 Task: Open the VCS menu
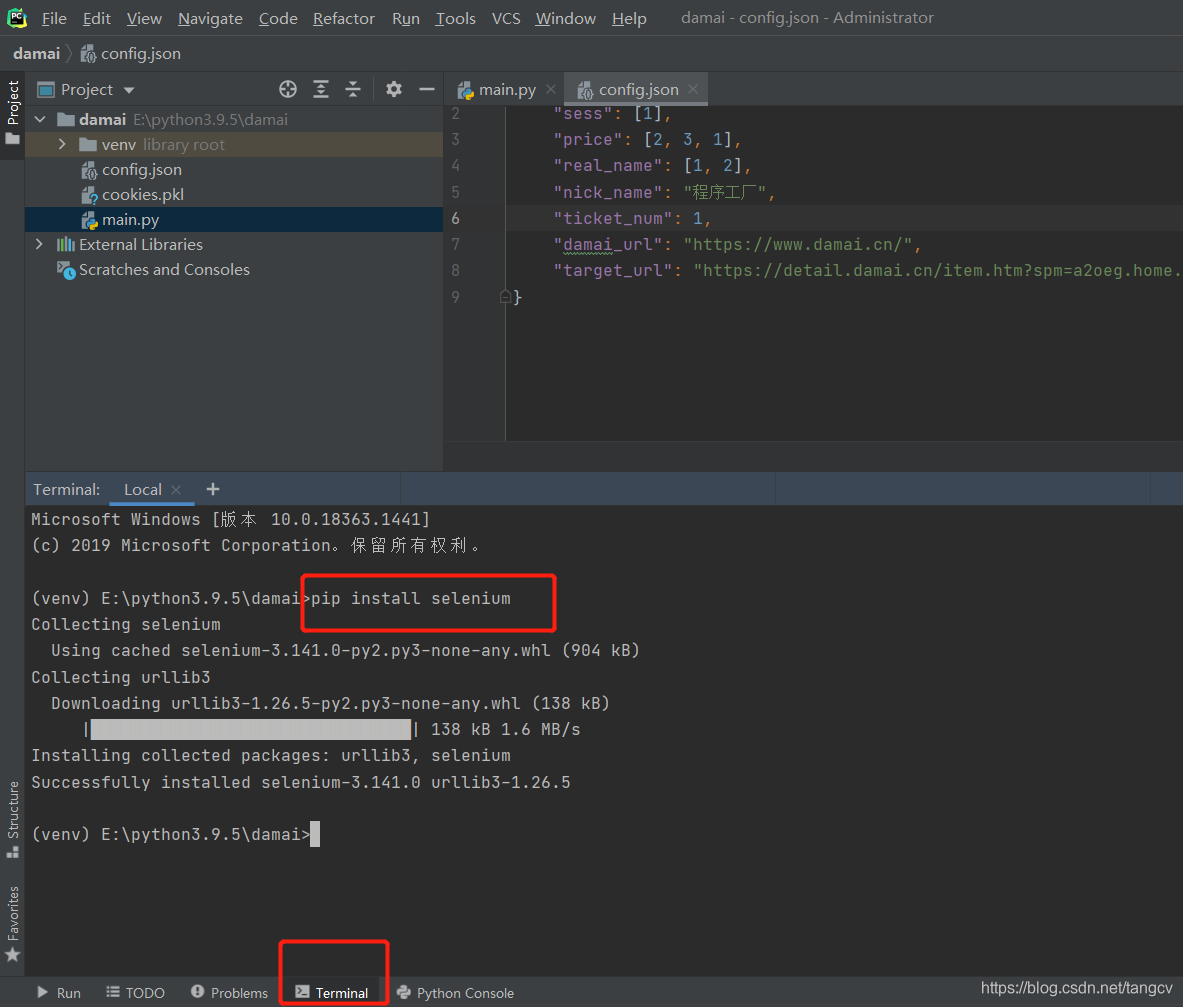tap(506, 18)
